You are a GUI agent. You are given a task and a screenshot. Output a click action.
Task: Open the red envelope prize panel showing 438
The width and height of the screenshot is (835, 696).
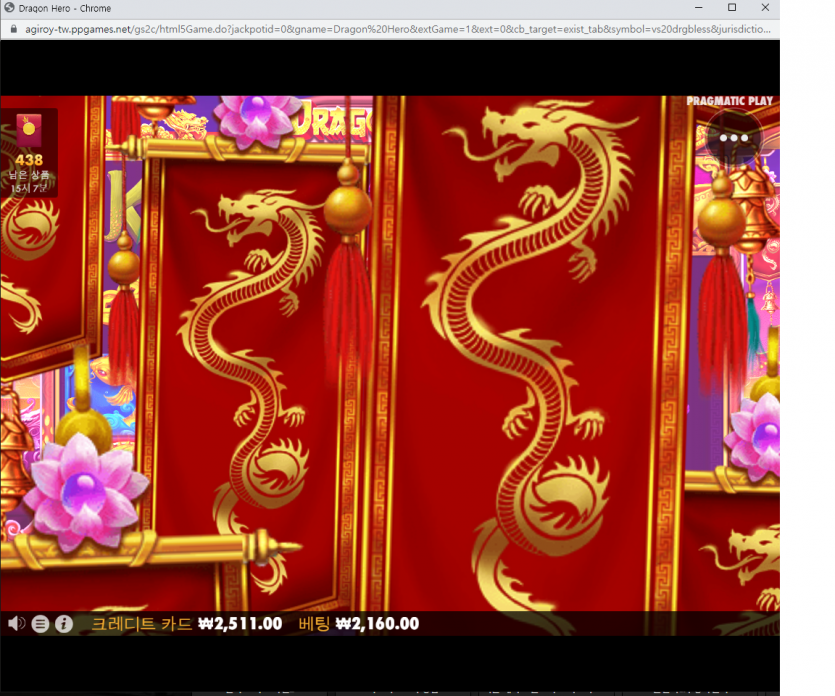click(29, 152)
